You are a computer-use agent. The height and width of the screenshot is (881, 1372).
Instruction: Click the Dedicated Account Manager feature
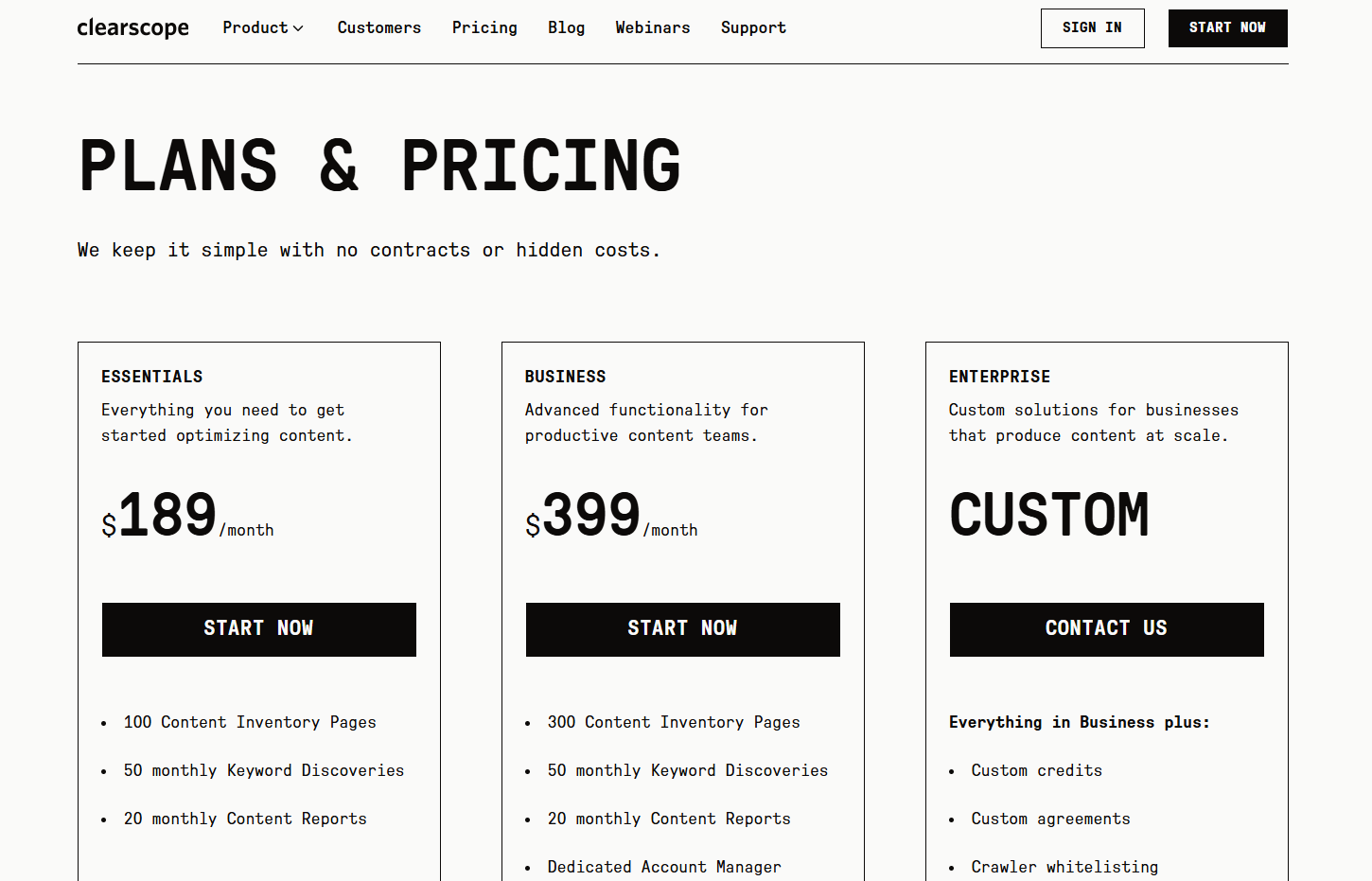click(x=663, y=867)
